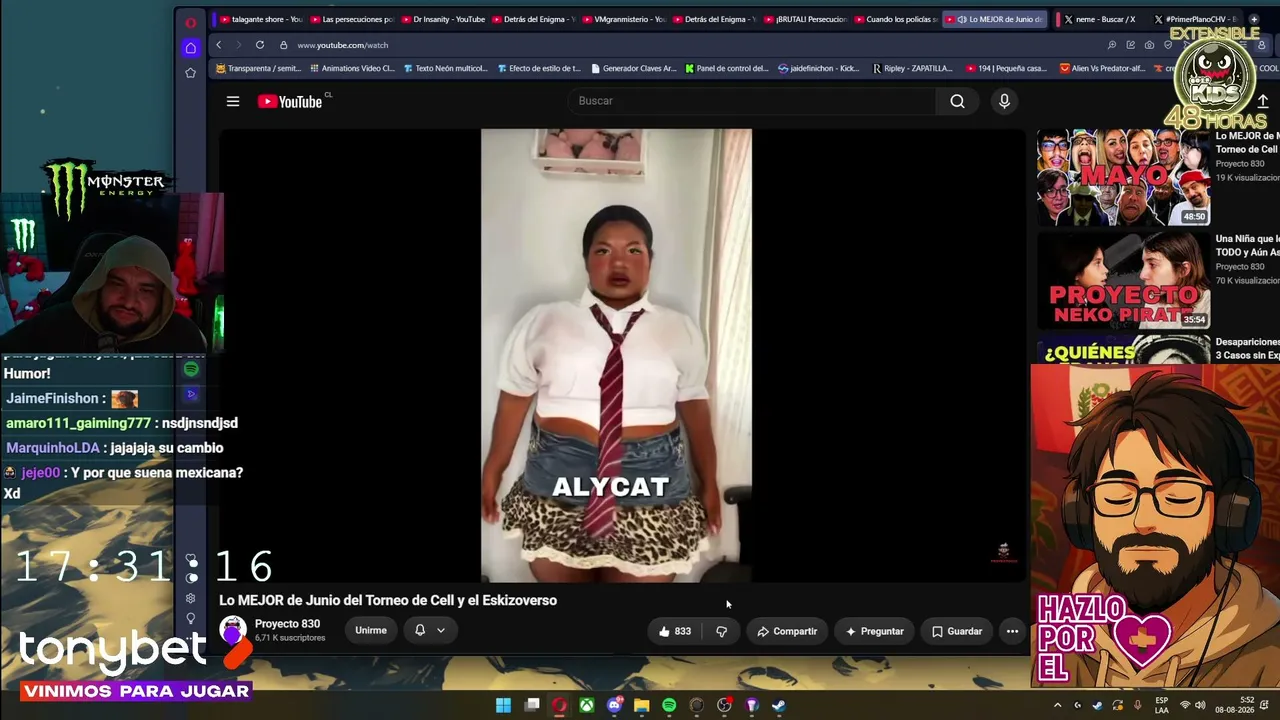Switch to the 'Dr Insanity - YouTube' tab
Viewport: 1280px width, 720px height.
(x=442, y=19)
